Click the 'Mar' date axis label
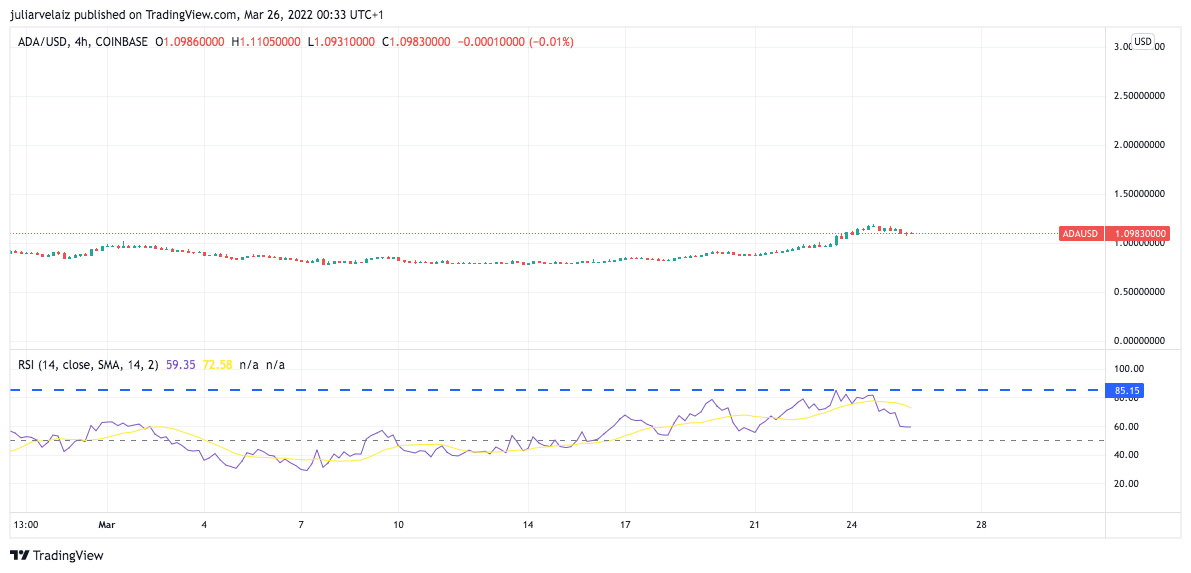Viewport: 1191px width, 573px height. click(108, 524)
